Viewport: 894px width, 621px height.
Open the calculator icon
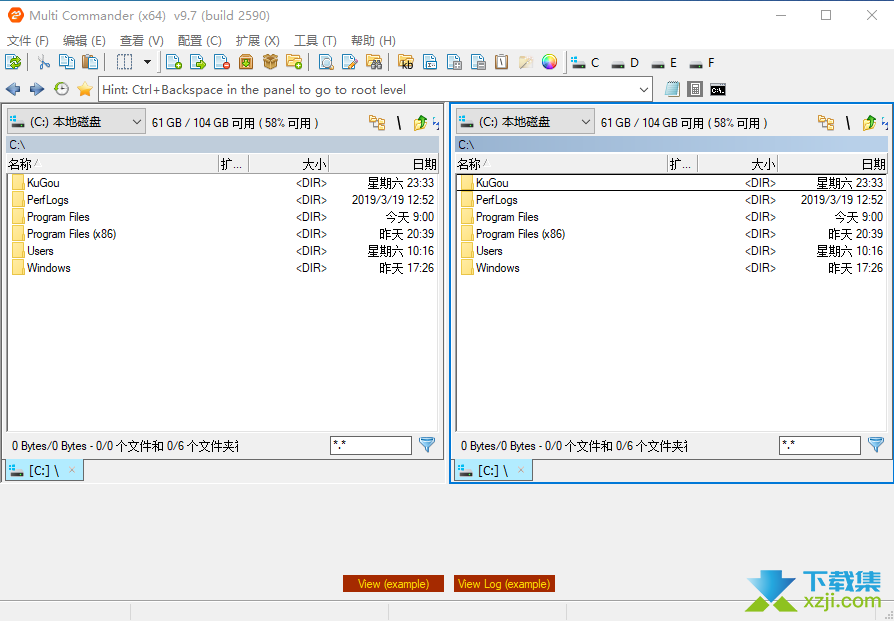tap(694, 89)
